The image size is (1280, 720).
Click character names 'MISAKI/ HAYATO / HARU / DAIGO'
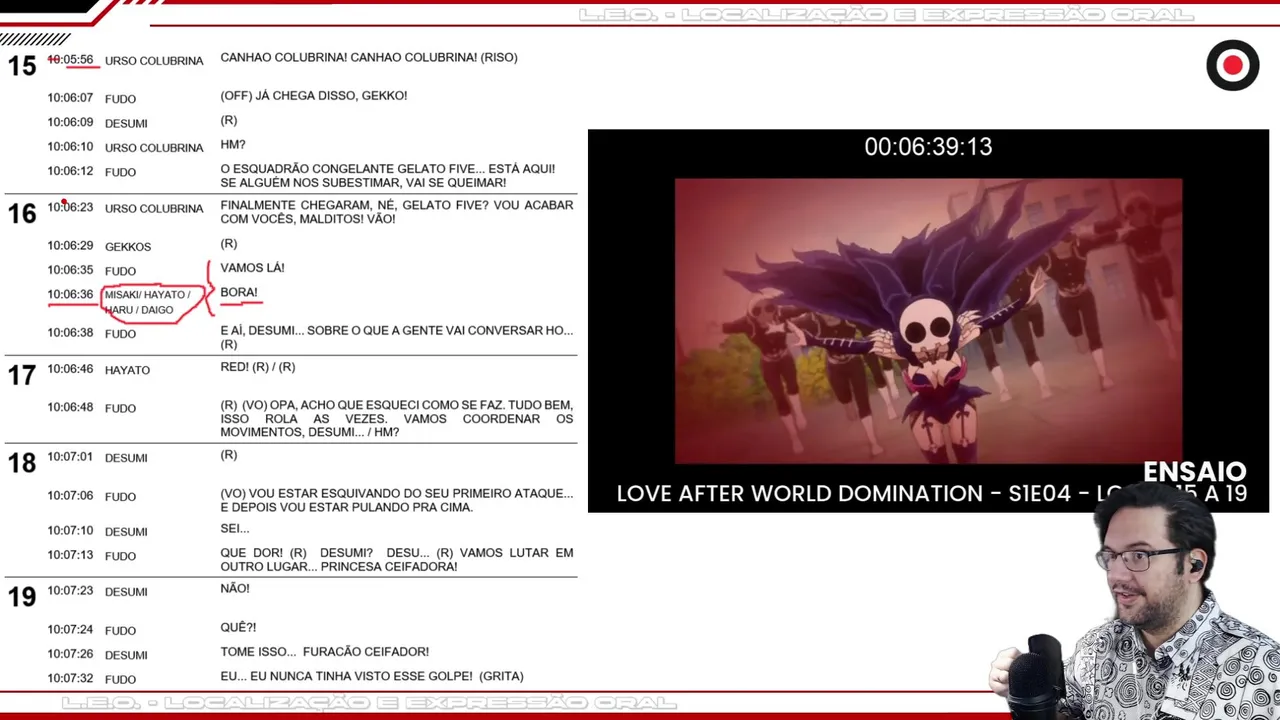(147, 302)
